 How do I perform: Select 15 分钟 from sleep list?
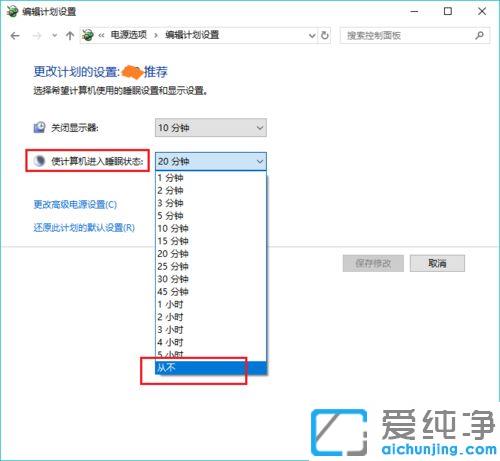tap(211, 241)
